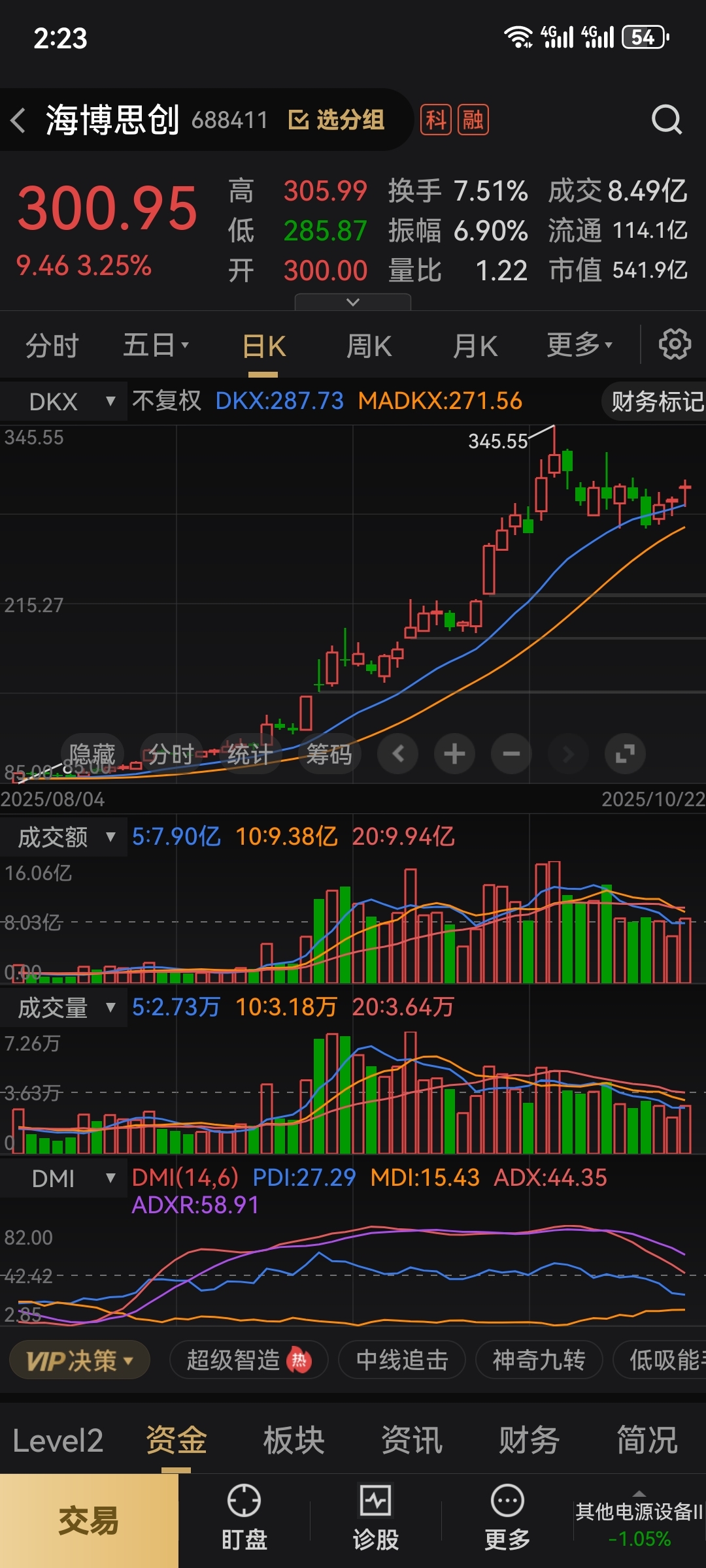Tap stock code 688411
706x1568 pixels.
point(229,120)
